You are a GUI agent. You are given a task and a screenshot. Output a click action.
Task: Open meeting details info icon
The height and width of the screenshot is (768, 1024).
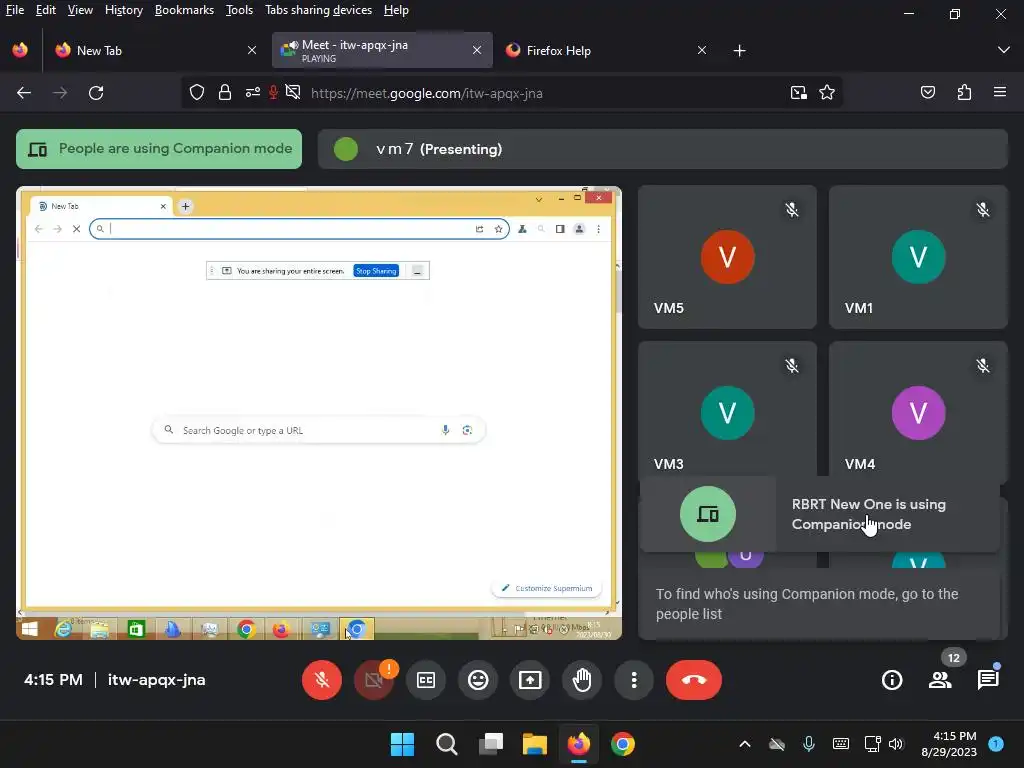(891, 680)
